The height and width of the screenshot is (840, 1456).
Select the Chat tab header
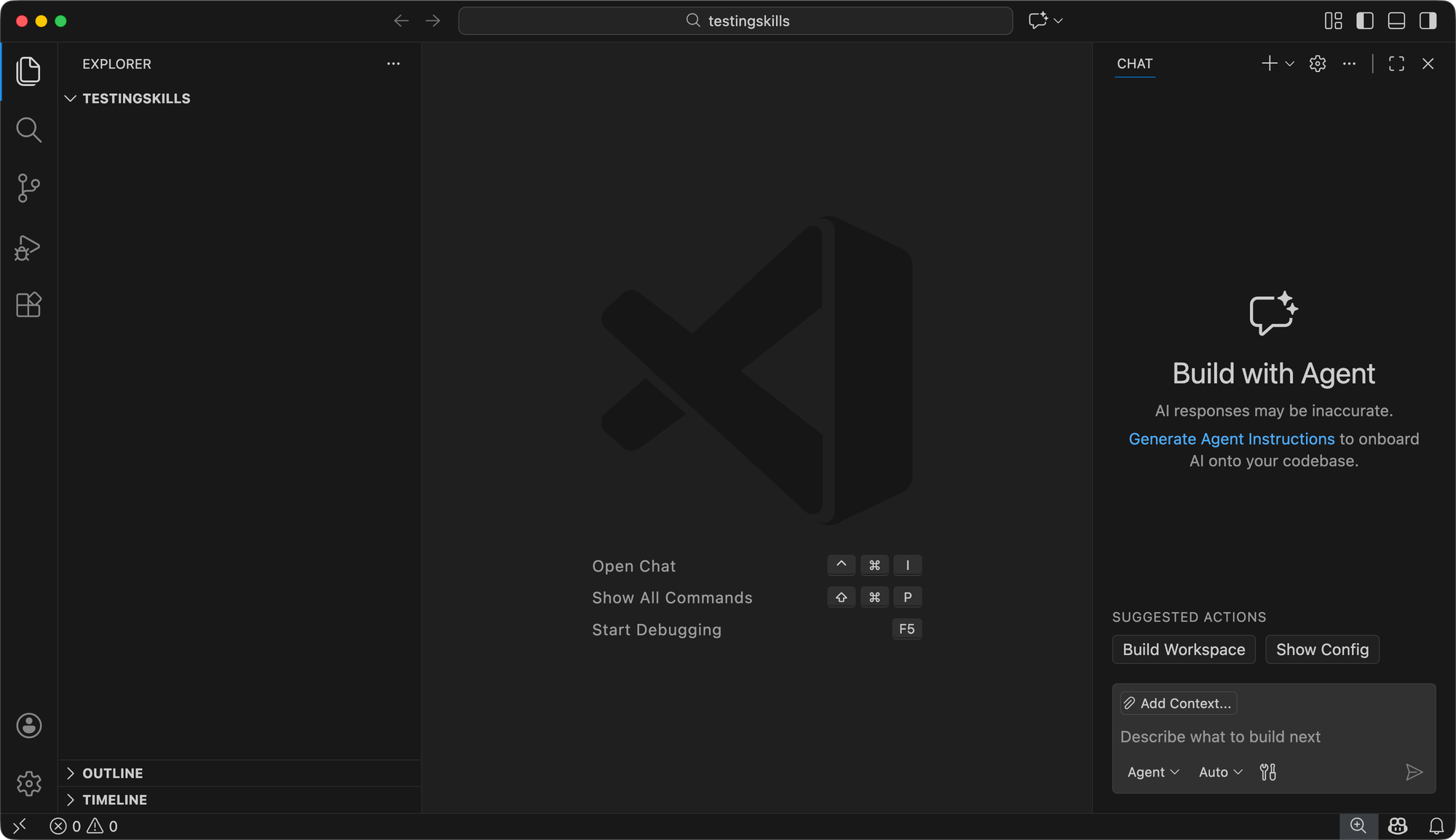[x=1134, y=64]
